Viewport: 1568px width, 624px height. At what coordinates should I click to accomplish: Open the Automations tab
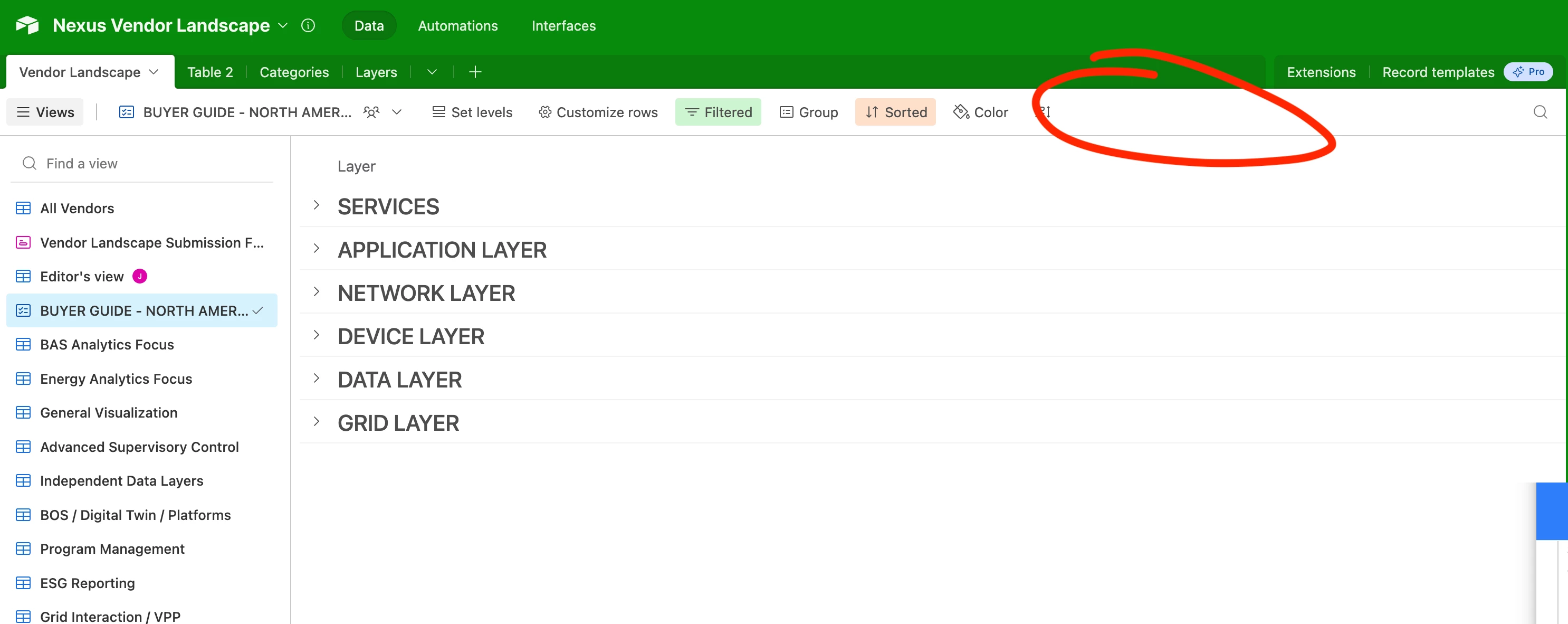(x=458, y=25)
